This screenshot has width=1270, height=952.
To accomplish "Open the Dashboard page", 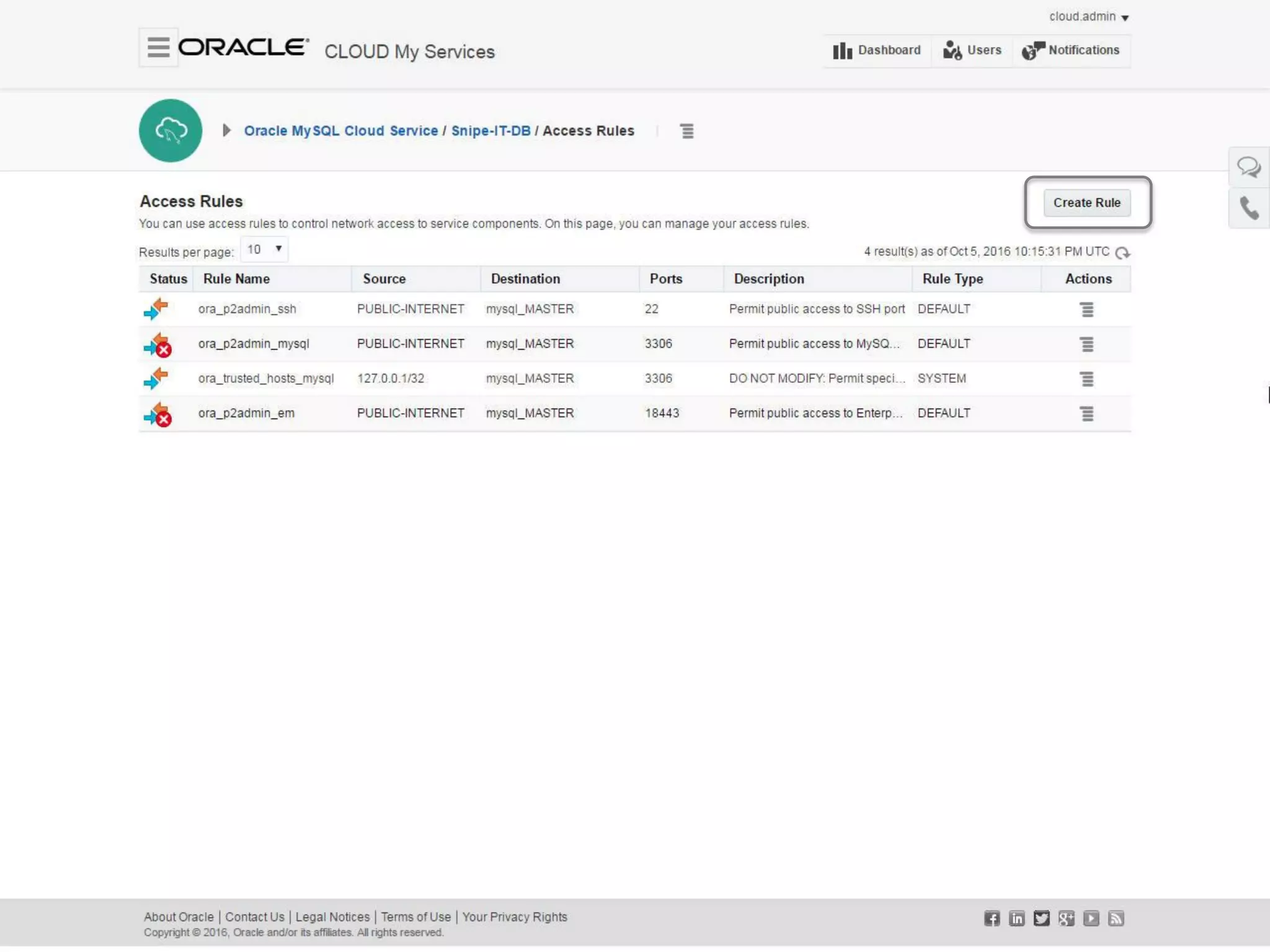I will (x=877, y=50).
